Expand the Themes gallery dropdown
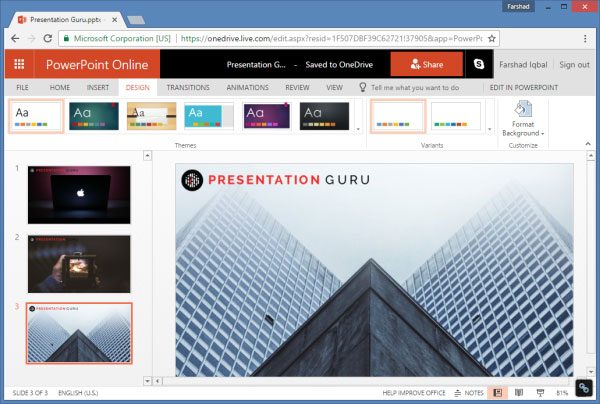Screen dimensions: 600x404 (357, 128)
